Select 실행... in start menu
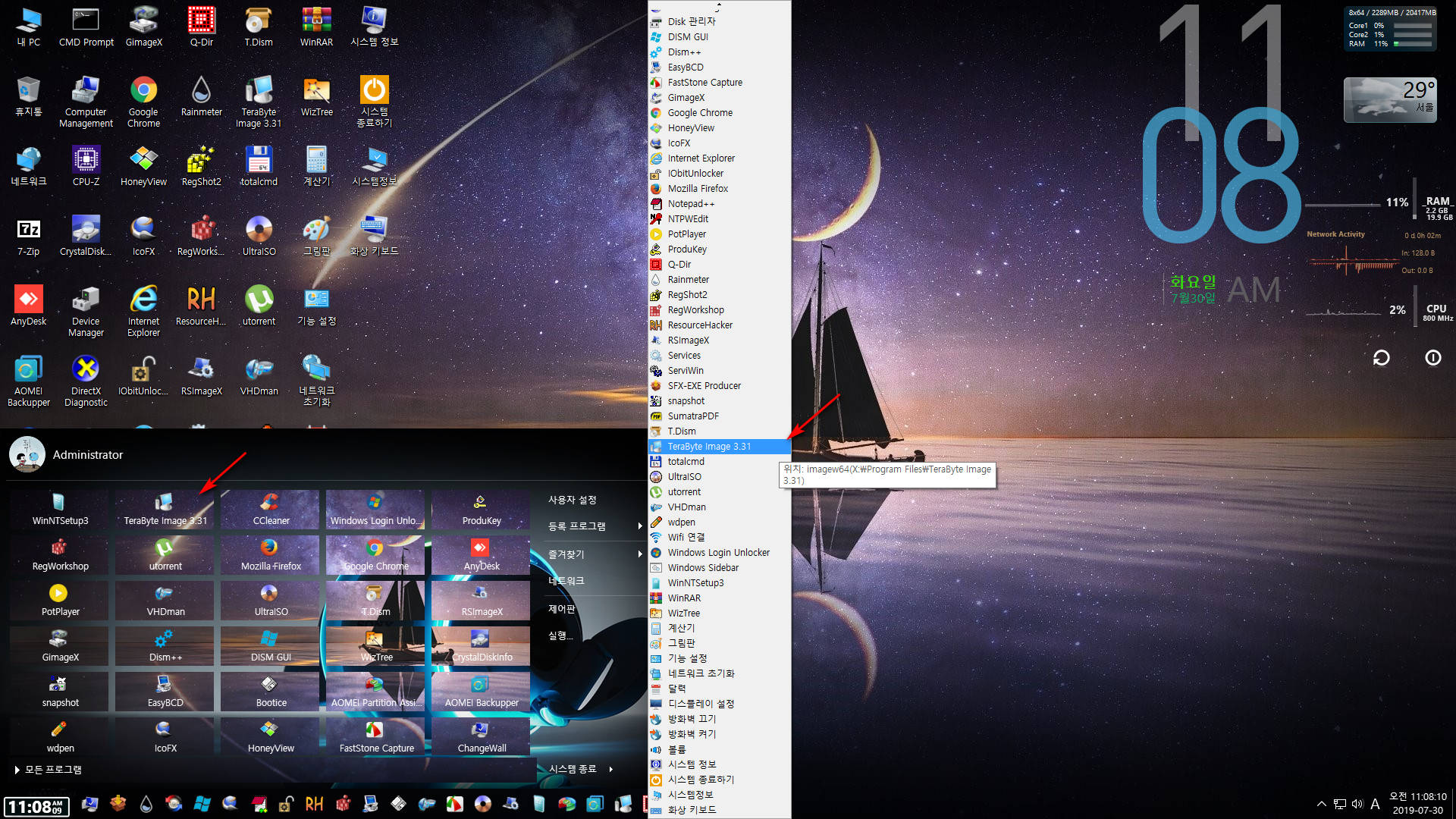This screenshot has width=1456, height=819. coord(560,635)
